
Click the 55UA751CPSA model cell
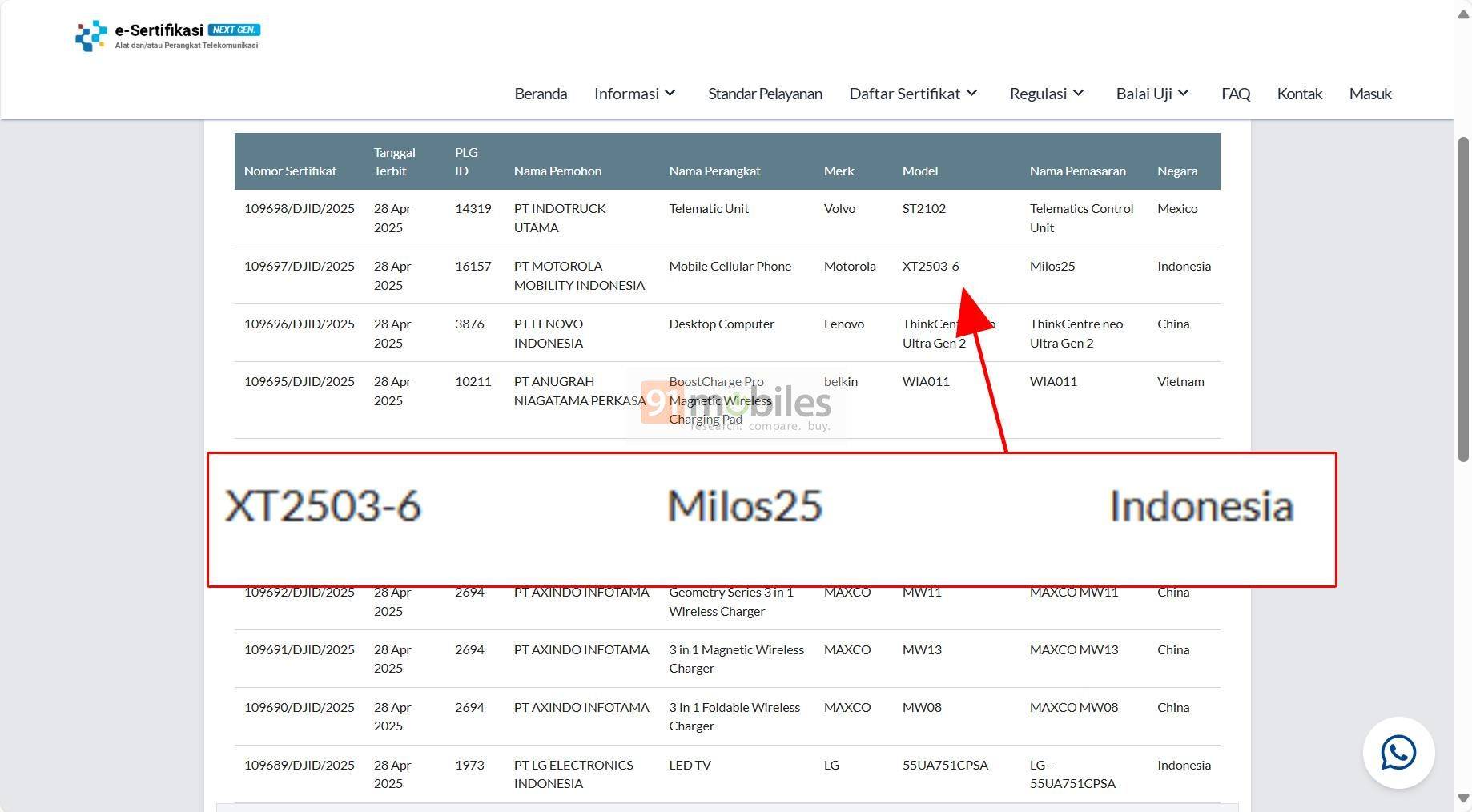pos(945,766)
